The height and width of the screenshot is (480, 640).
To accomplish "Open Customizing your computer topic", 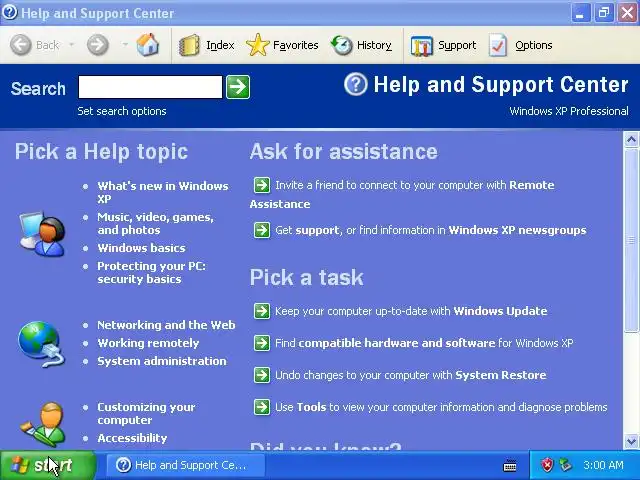I will 146,413.
